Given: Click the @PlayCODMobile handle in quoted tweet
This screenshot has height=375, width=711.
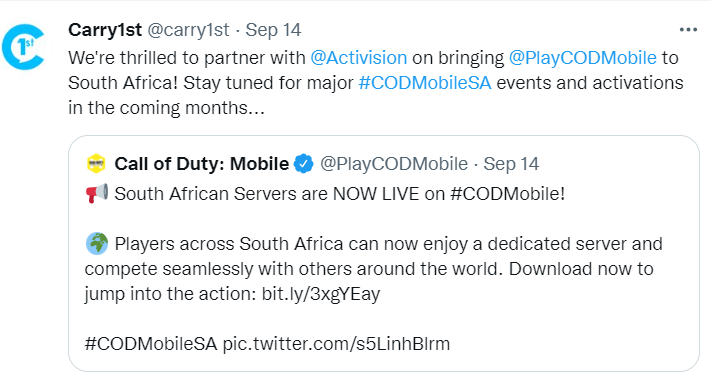Looking at the screenshot, I should [x=394, y=164].
